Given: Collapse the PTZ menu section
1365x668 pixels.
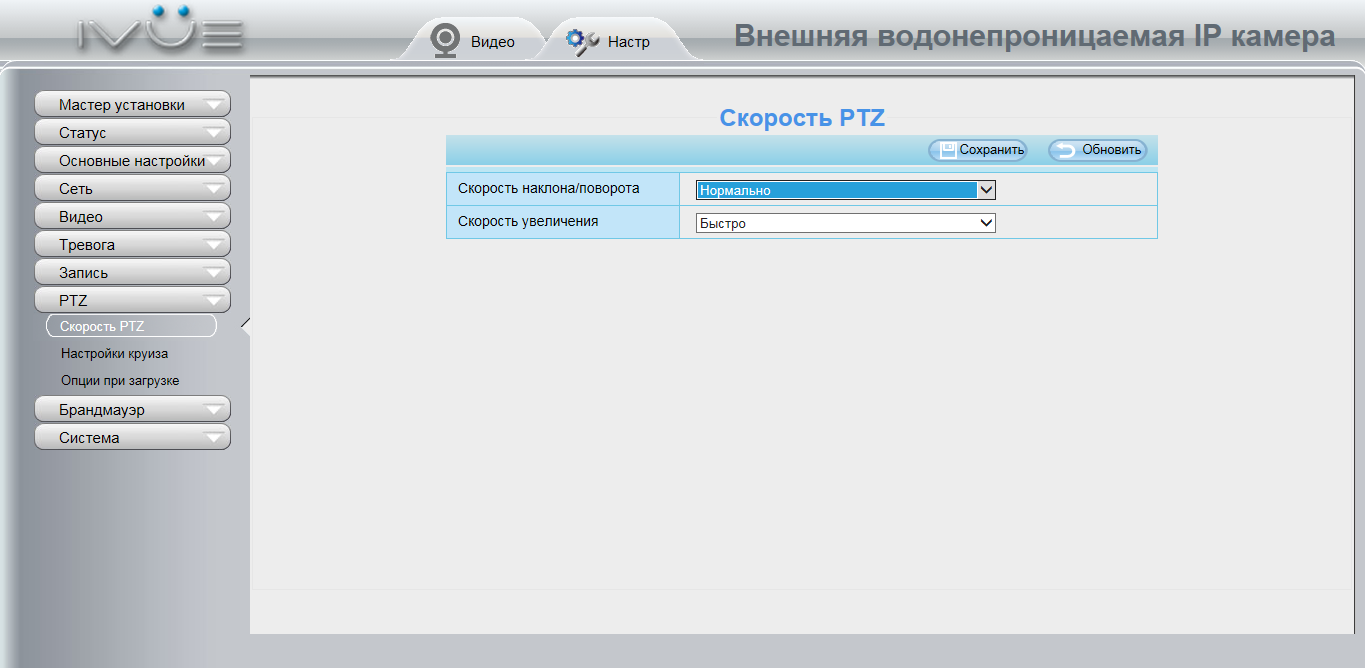Looking at the screenshot, I should 133,300.
